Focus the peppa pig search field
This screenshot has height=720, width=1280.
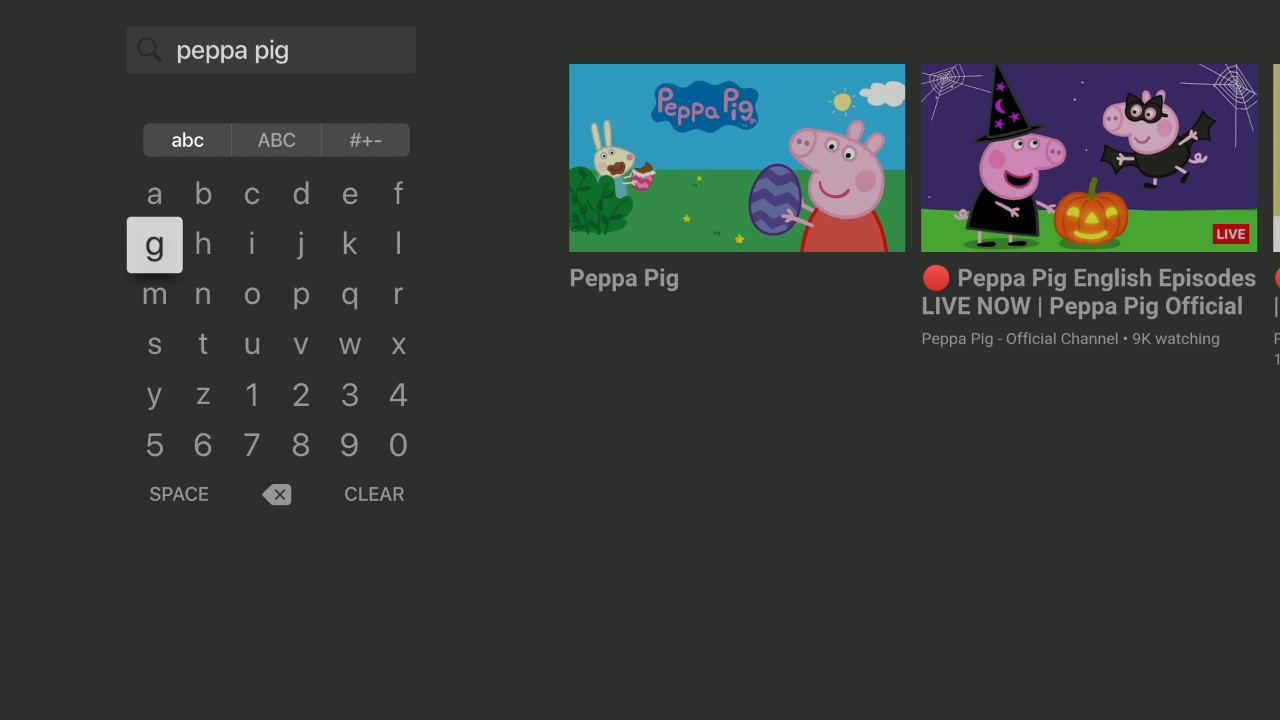[x=271, y=50]
